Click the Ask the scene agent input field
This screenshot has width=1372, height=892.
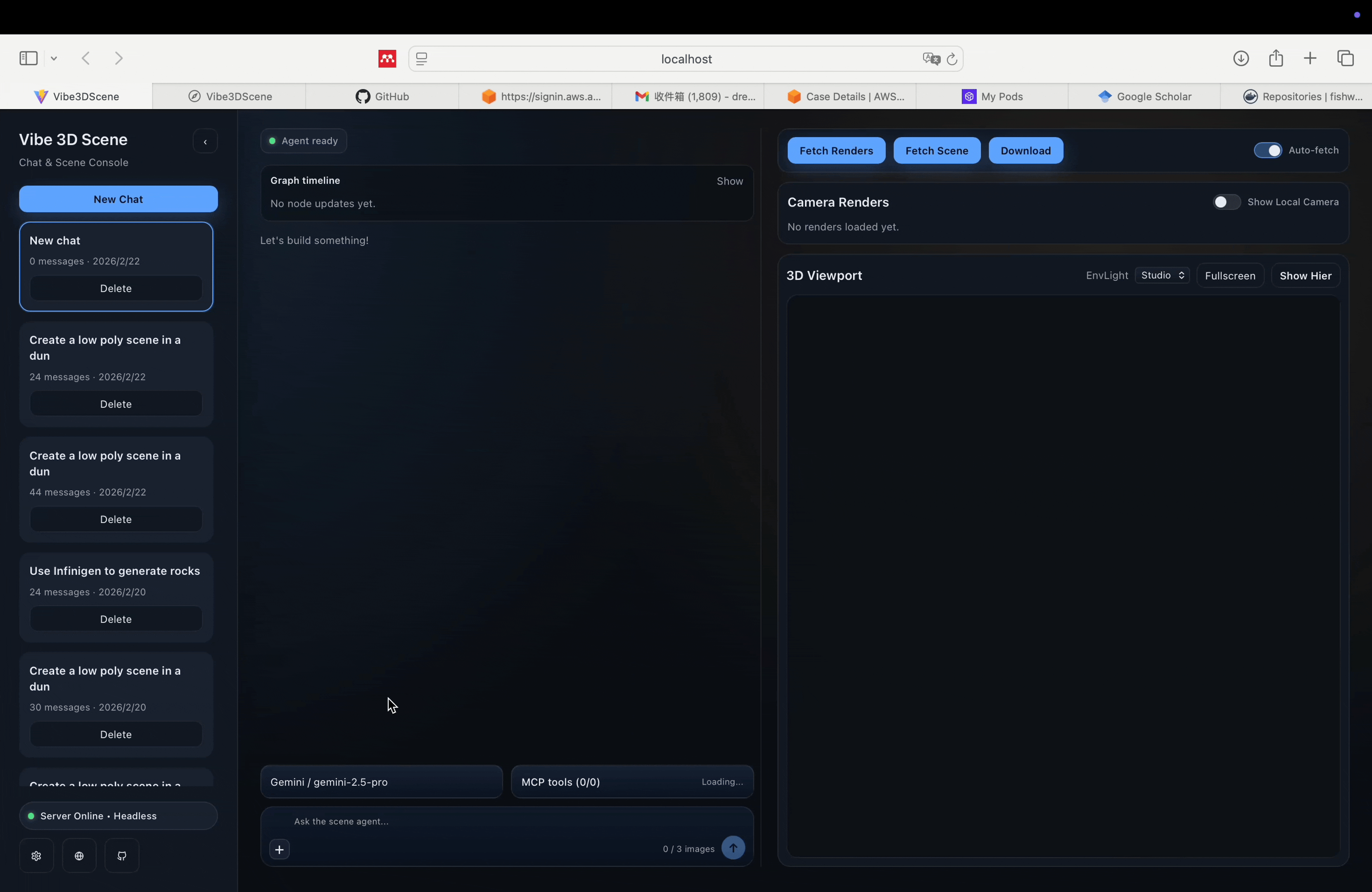[506, 821]
